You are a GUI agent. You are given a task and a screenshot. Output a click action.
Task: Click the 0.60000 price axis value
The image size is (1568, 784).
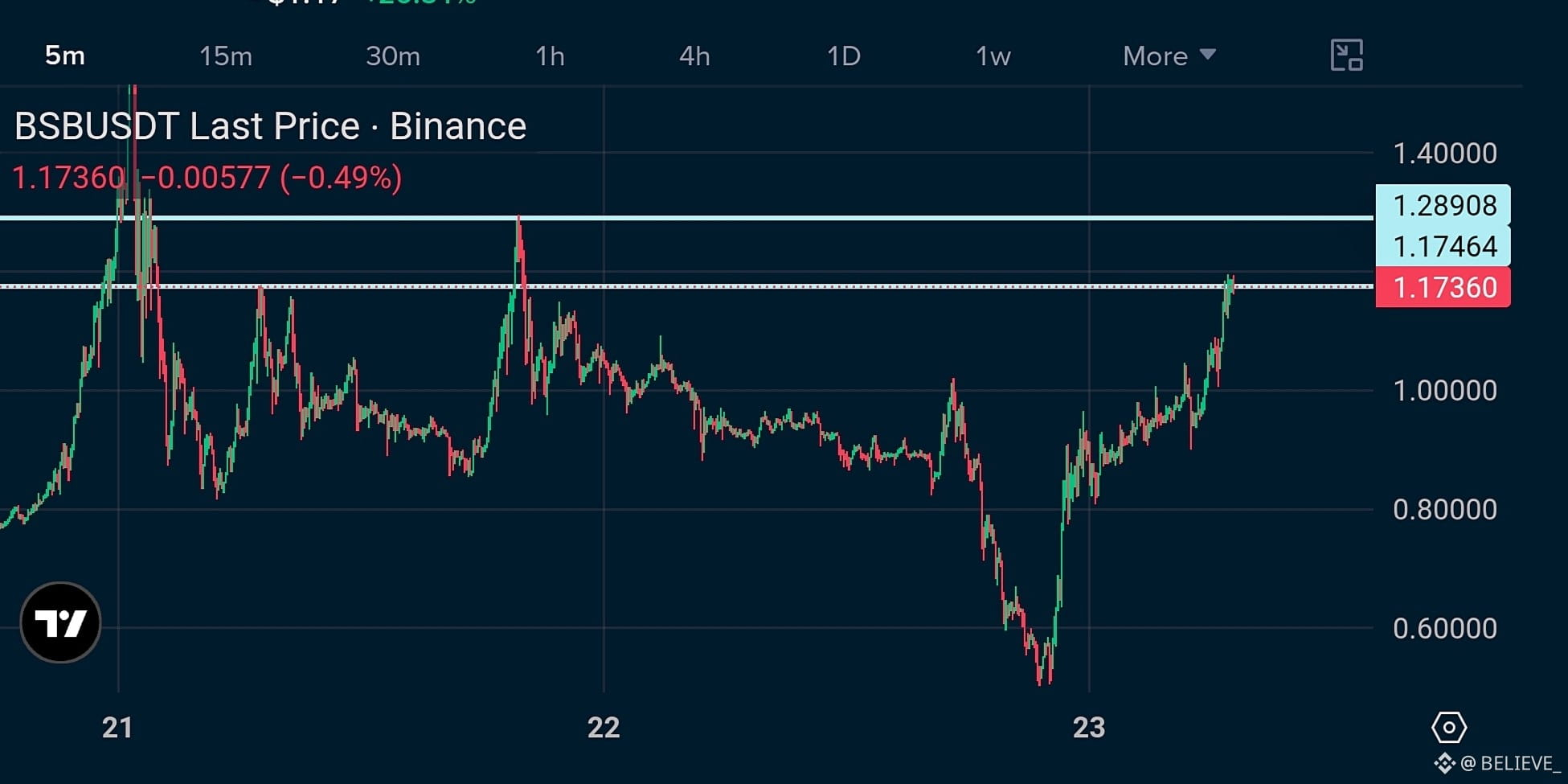click(x=1445, y=628)
